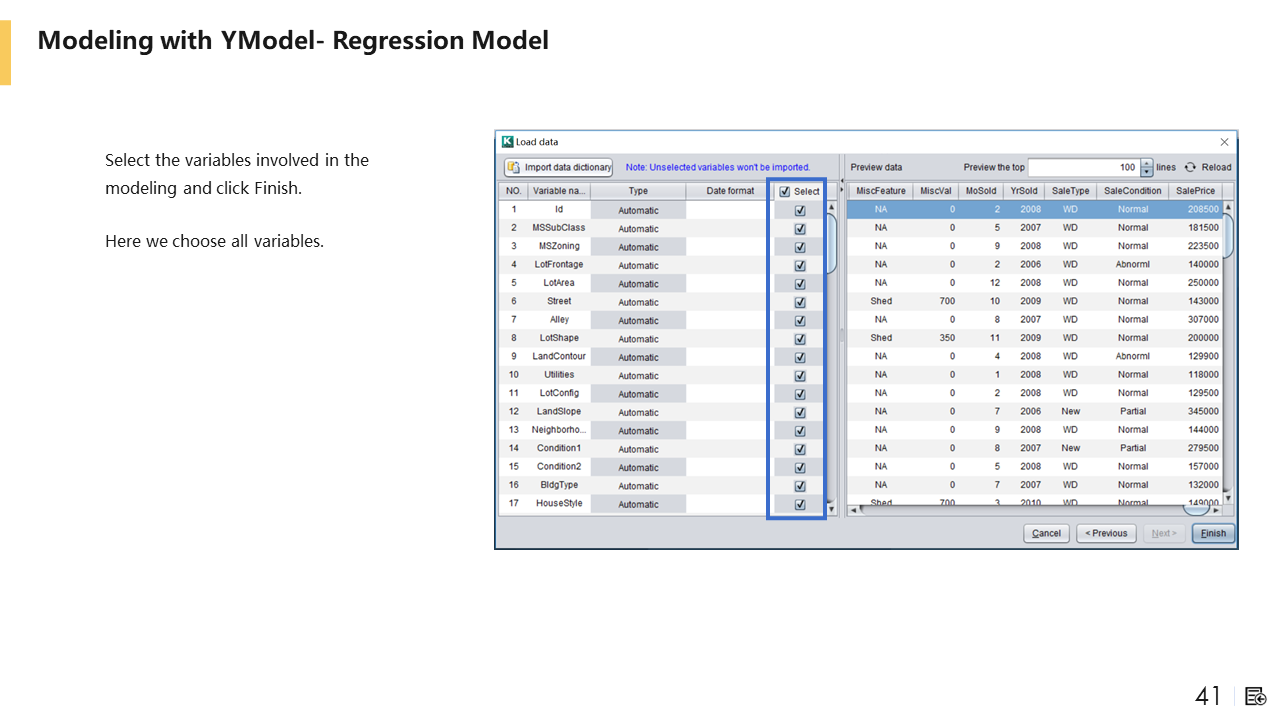Viewport: 1280px width, 720px height.
Task: Uncheck the LotFrontage variable checkbox
Action: [800, 265]
